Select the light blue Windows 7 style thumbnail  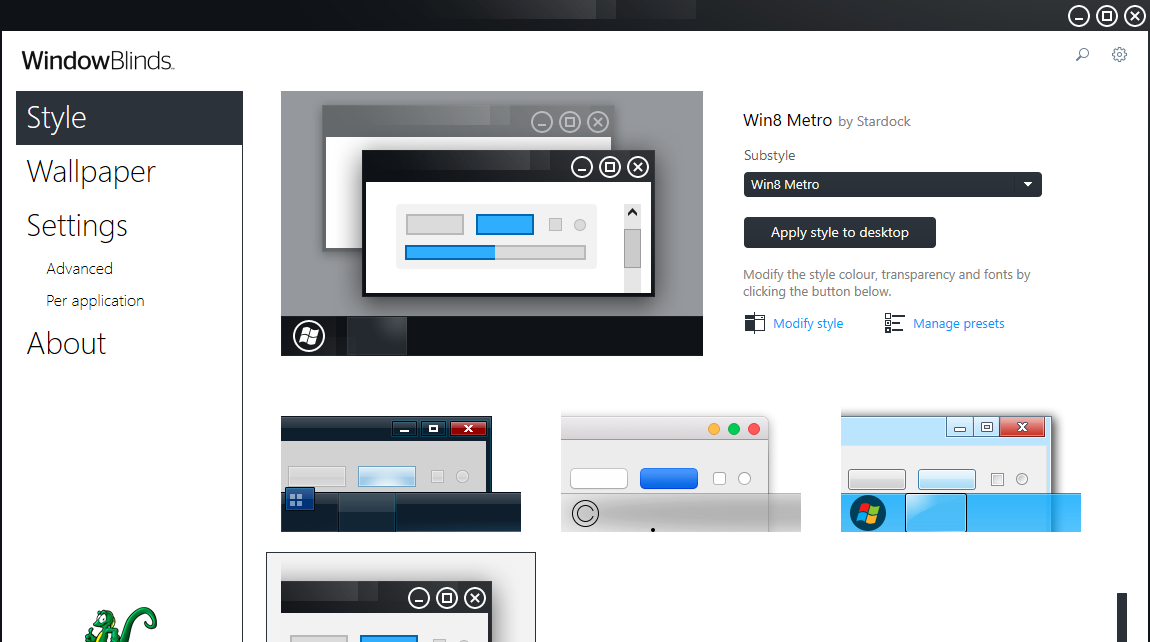click(x=961, y=473)
